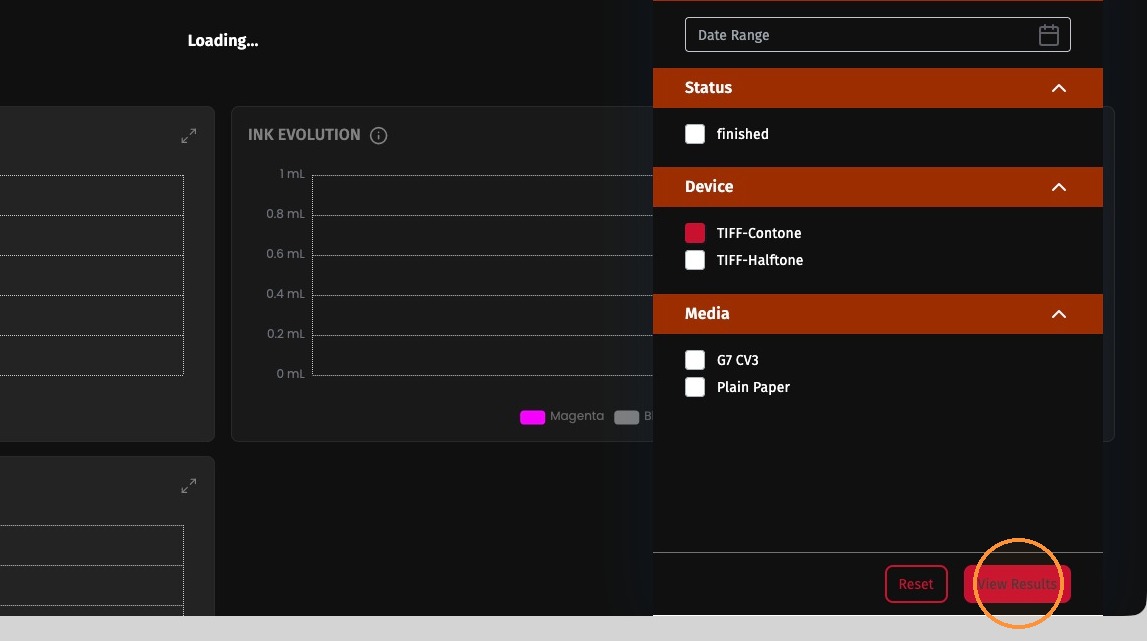Expand the chart left of Ink Evolution
The height and width of the screenshot is (641, 1147).
pyautogui.click(x=189, y=136)
